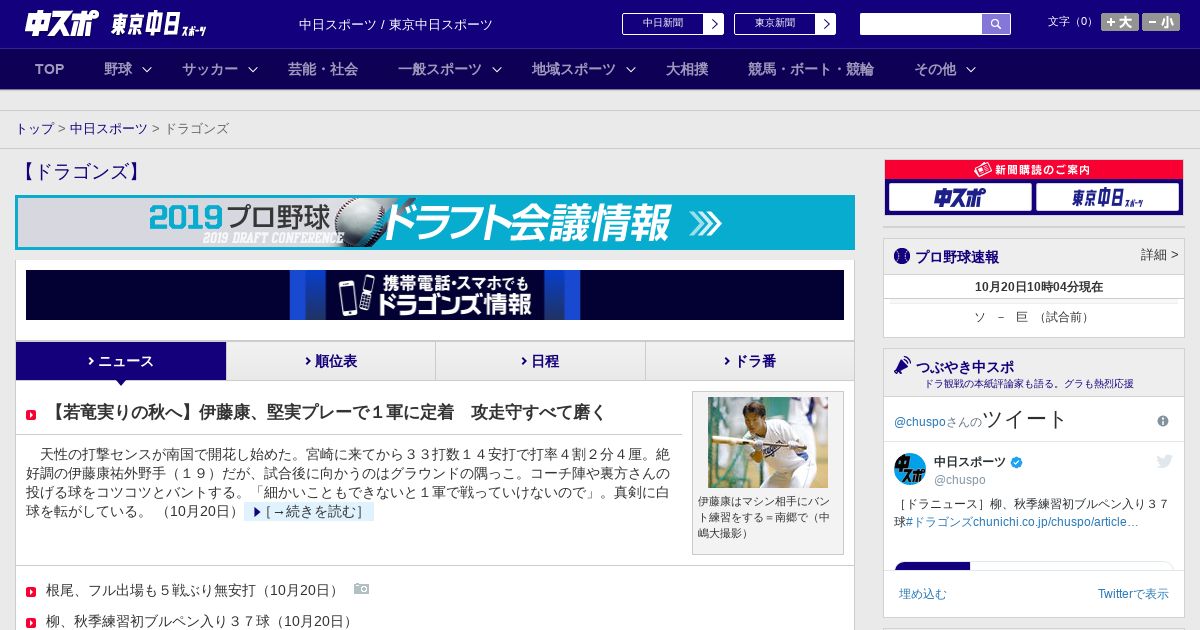Click arrow on 中日新聞 button
The width and height of the screenshot is (1200, 630).
713,24
